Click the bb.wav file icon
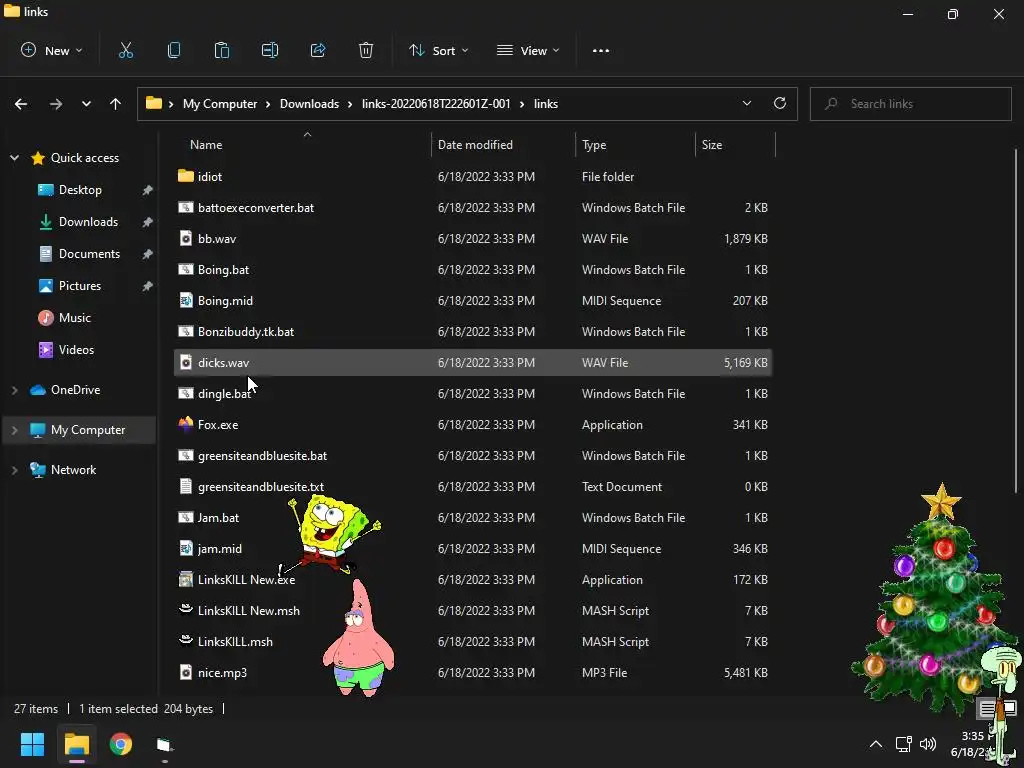The height and width of the screenshot is (768, 1024). tap(186, 238)
